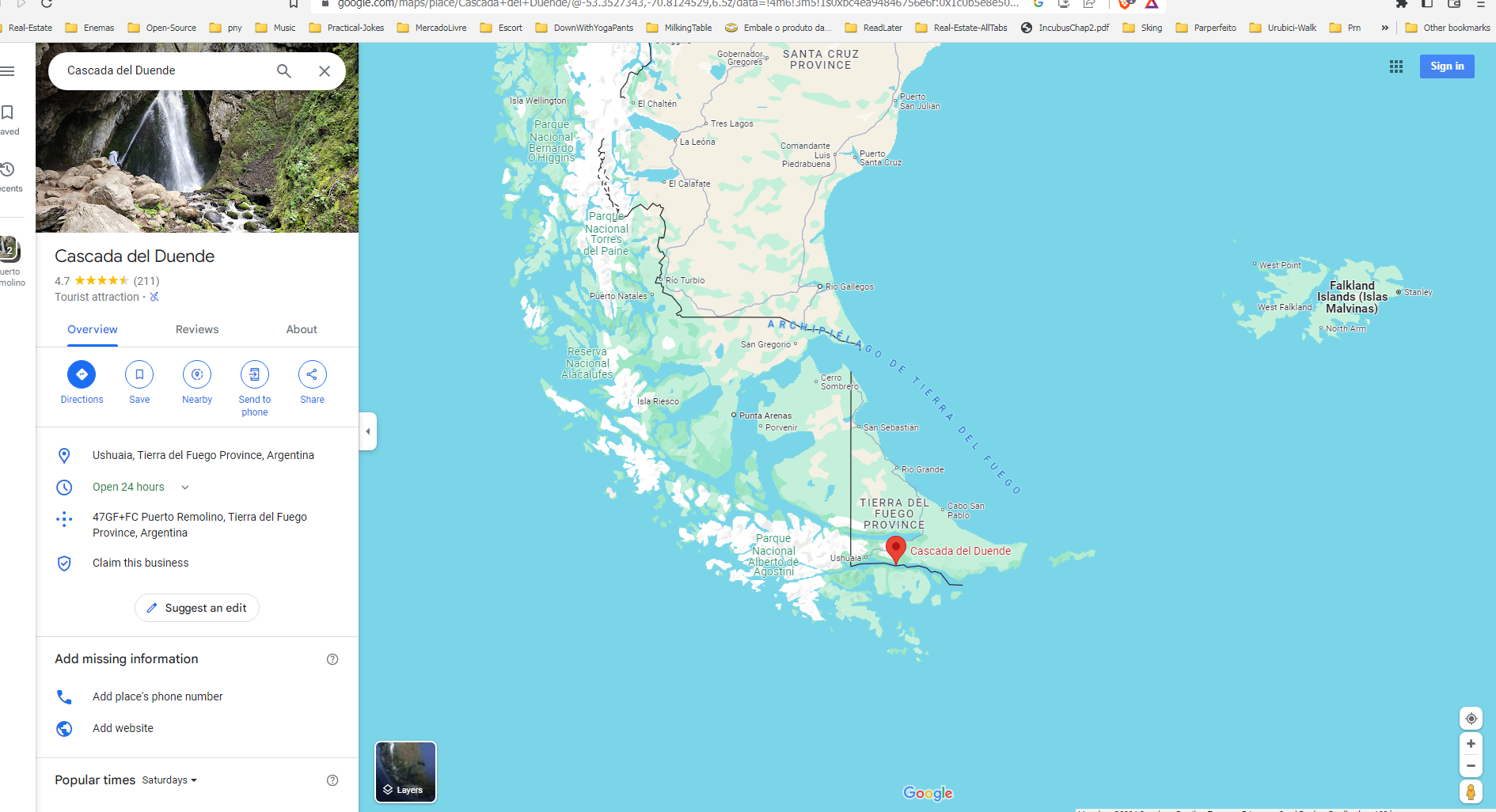The width and height of the screenshot is (1496, 812).
Task: Zoom in on the map
Action: coord(1471,744)
